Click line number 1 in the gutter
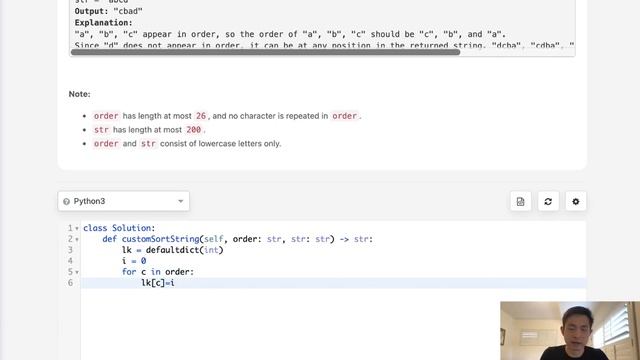The height and width of the screenshot is (360, 640). tap(70, 228)
